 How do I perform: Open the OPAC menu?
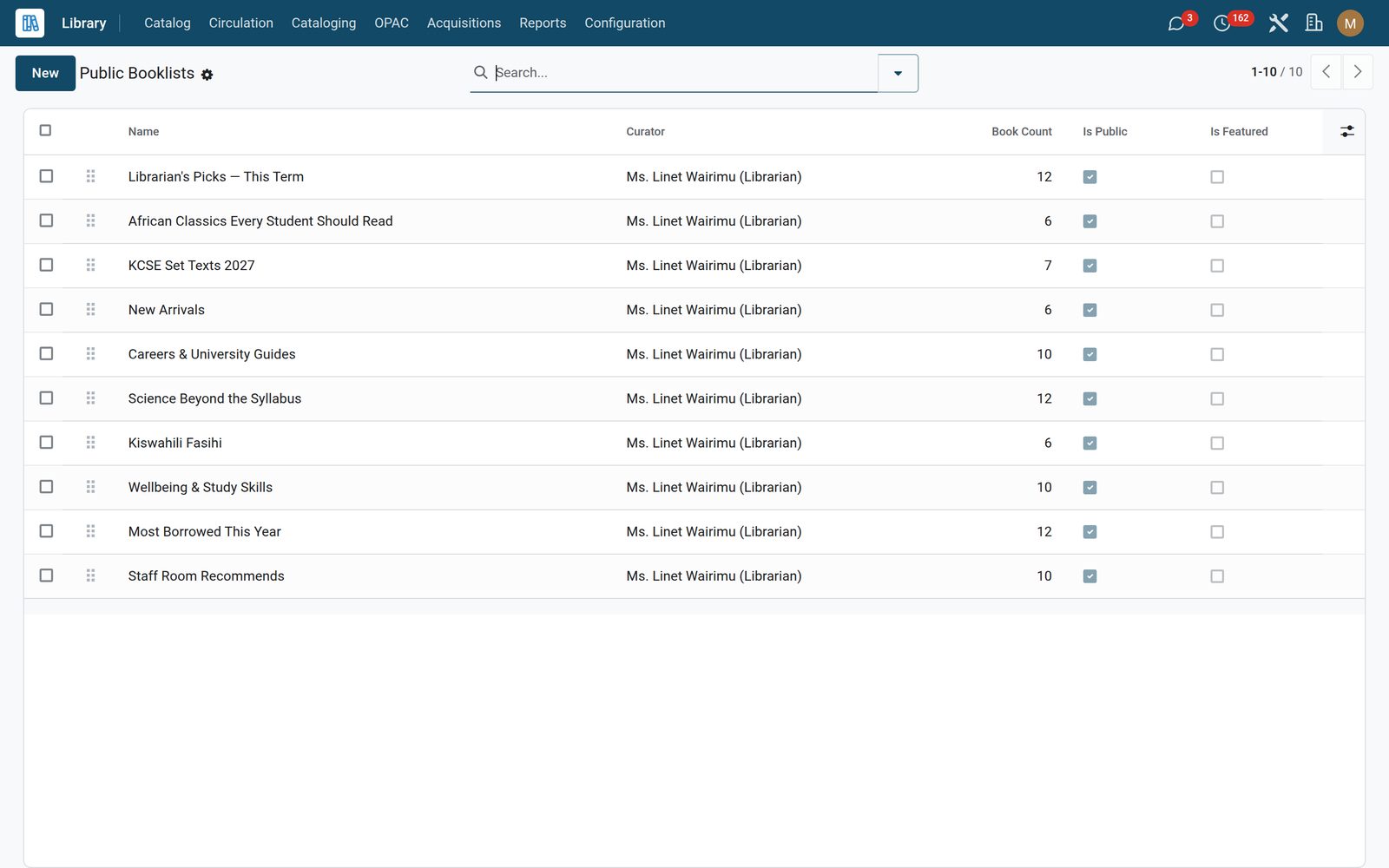(x=392, y=23)
